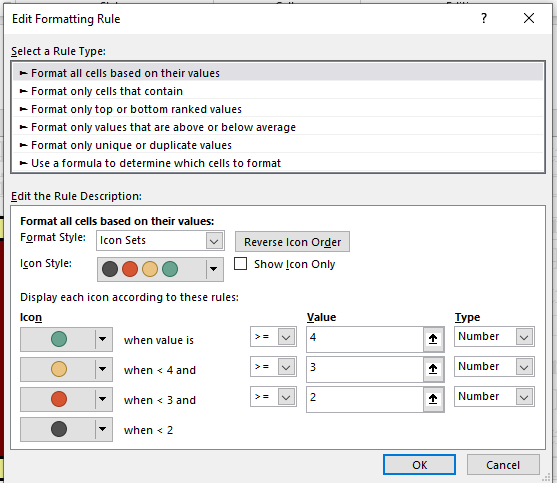Select 'Format all cells based on their values'

pos(278,73)
